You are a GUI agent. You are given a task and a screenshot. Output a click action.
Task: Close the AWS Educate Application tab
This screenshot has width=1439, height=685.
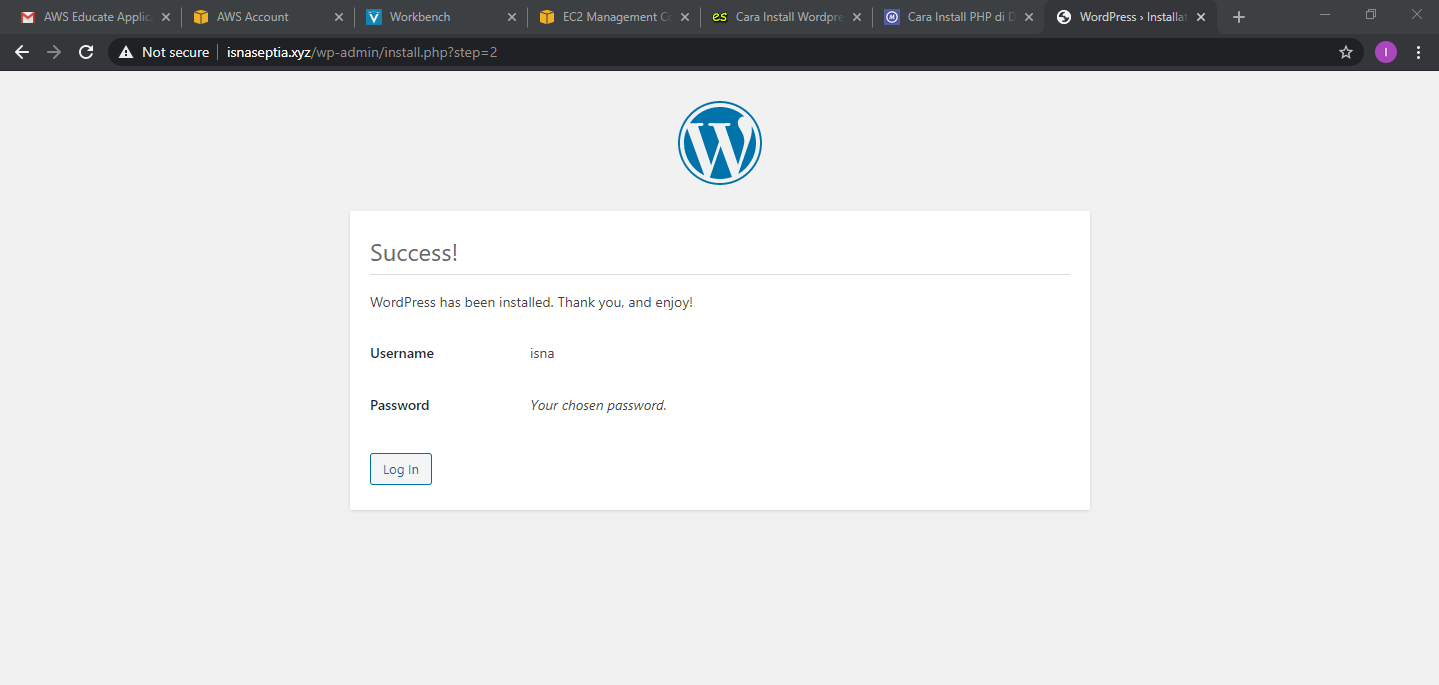click(166, 17)
